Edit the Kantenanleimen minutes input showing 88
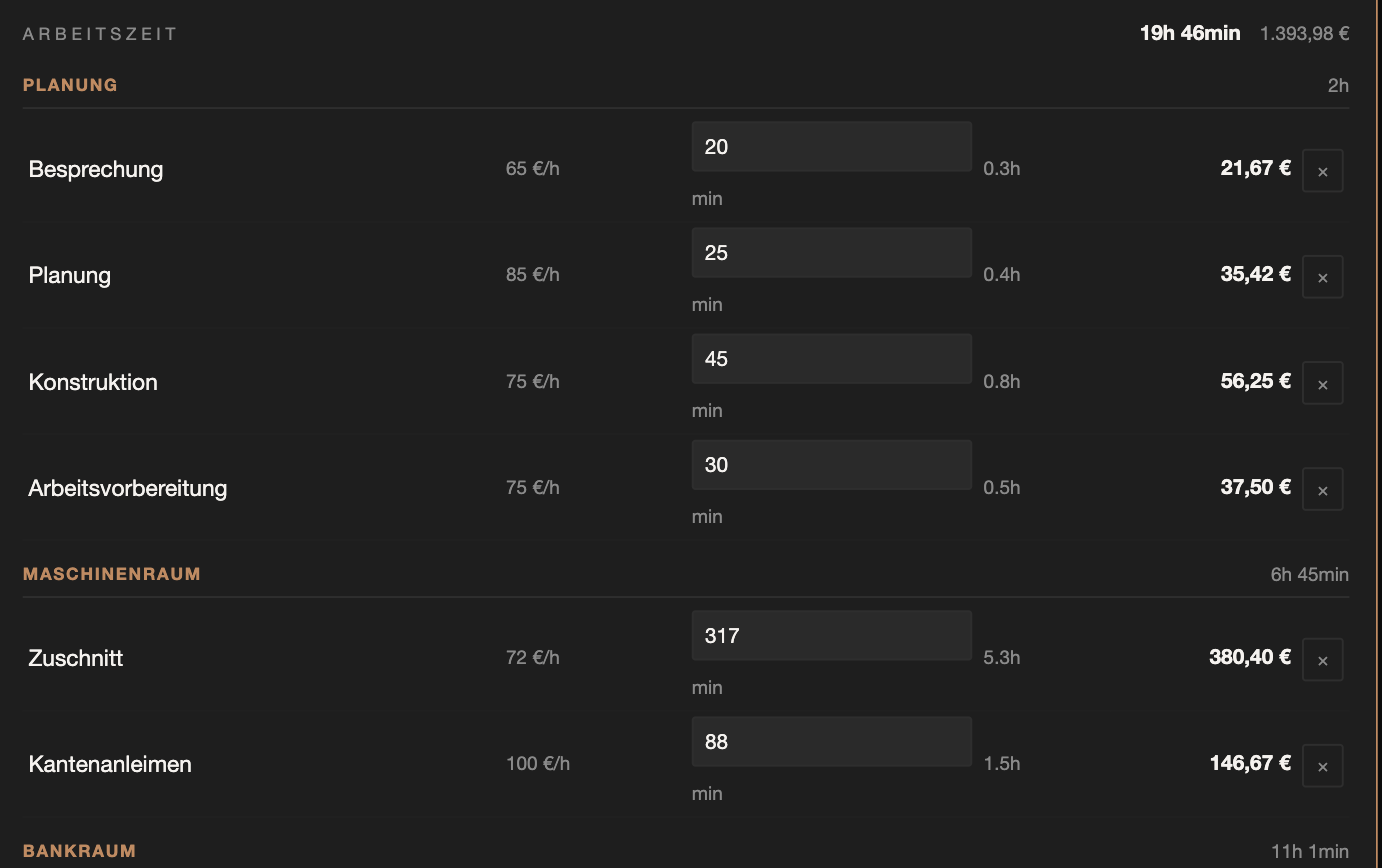 (831, 742)
